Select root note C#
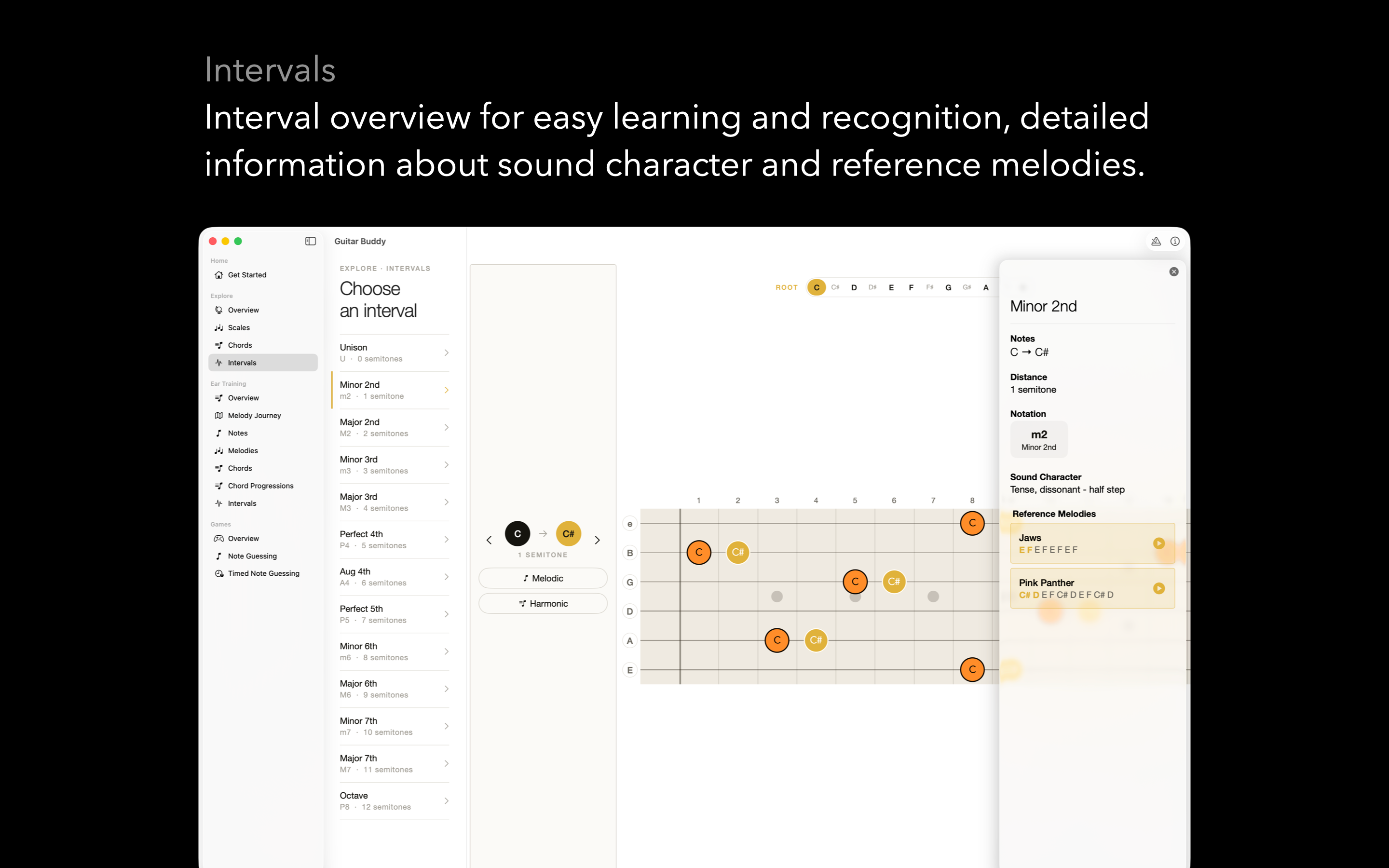 point(835,287)
